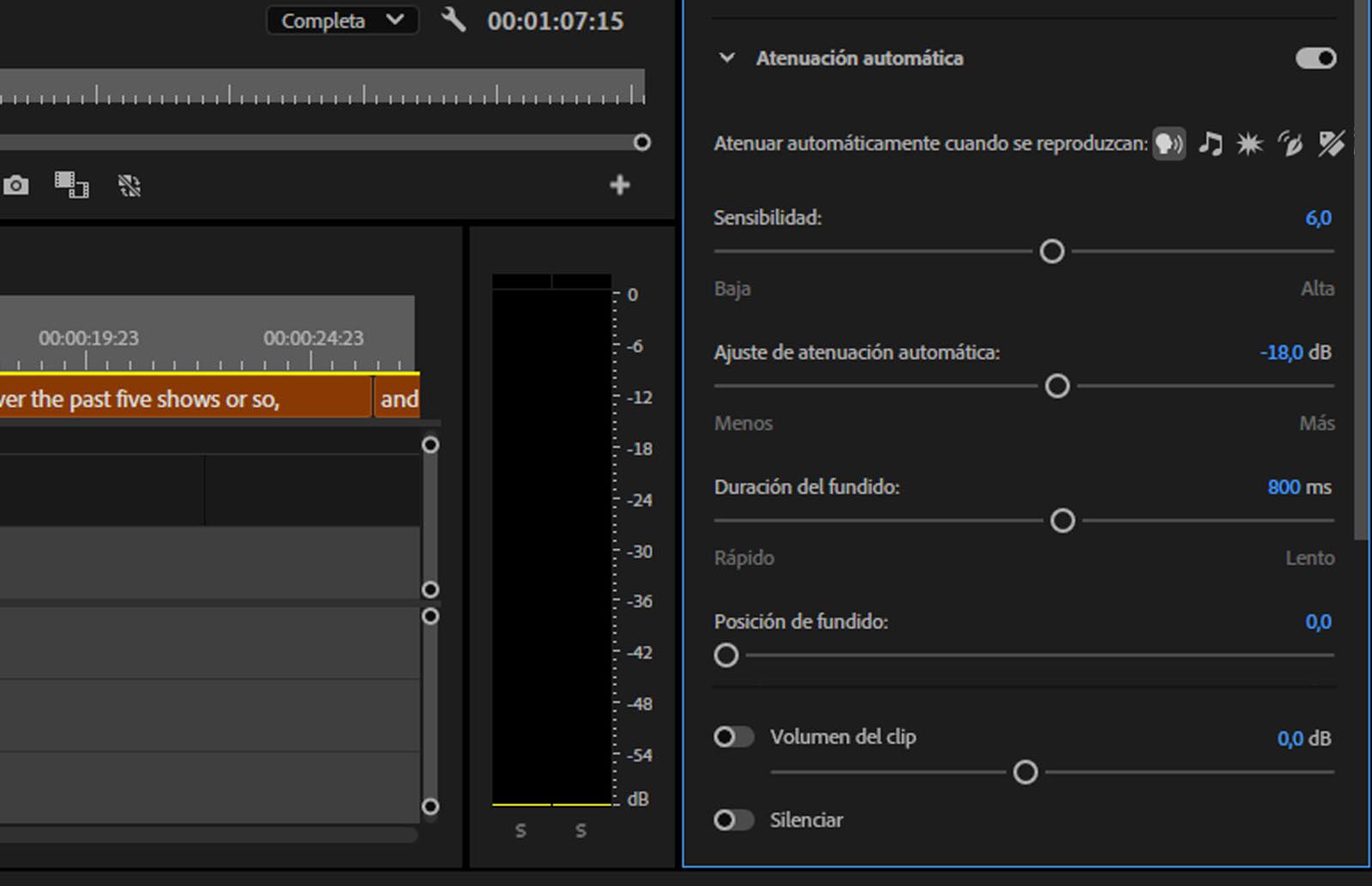Select the untagged clips duck-against icon
The height and width of the screenshot is (886, 1372).
[x=1331, y=143]
